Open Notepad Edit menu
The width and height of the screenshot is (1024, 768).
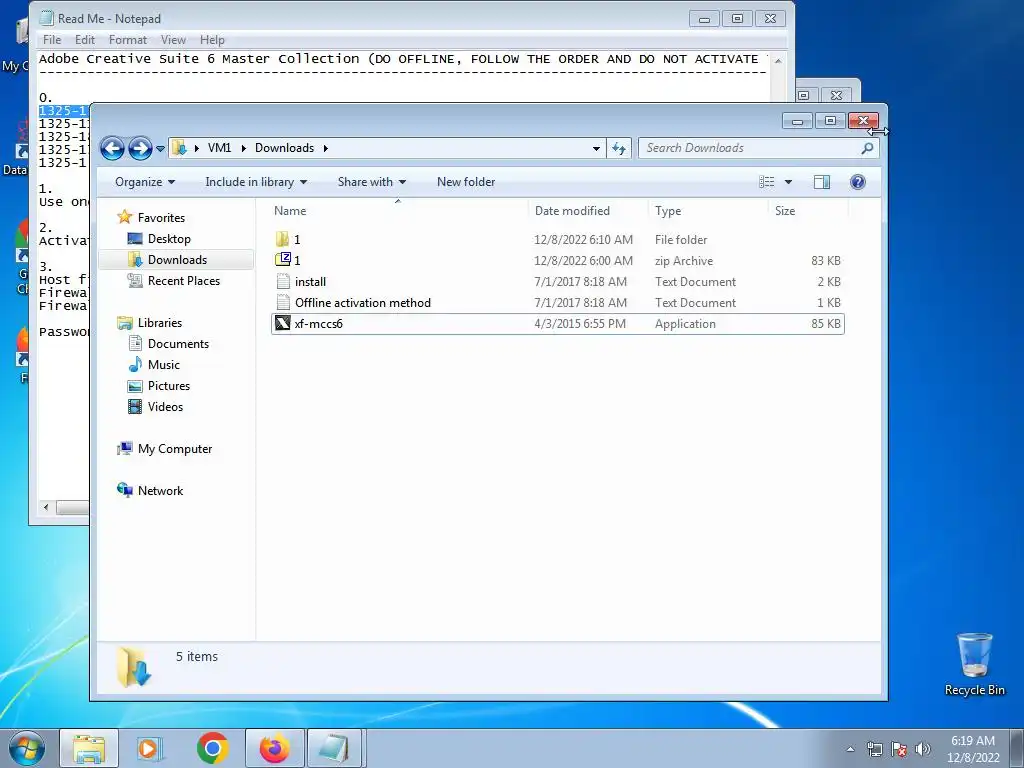(85, 40)
